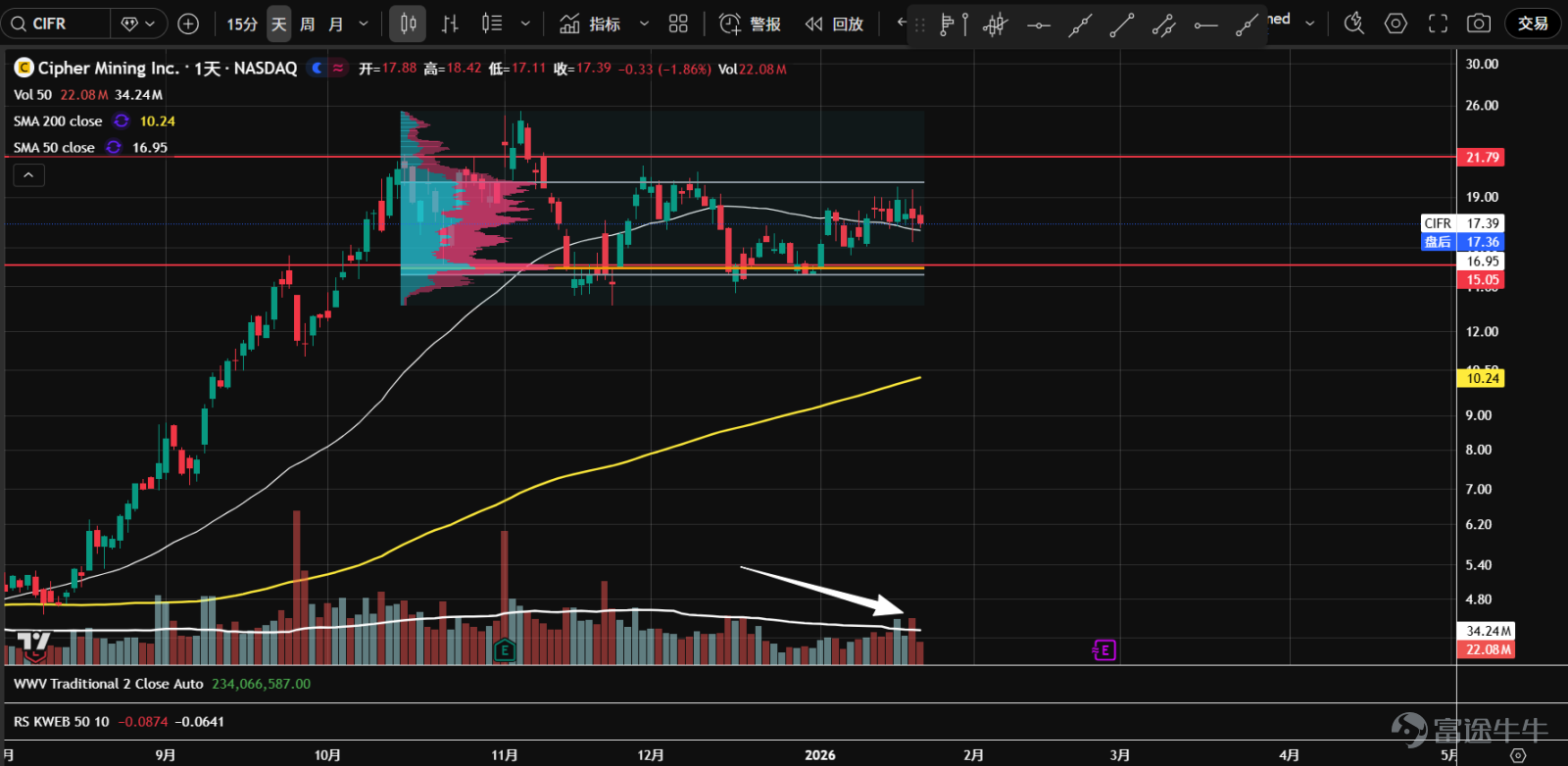Select the 周 weekly timeframe
The height and width of the screenshot is (766, 1568).
tap(308, 24)
